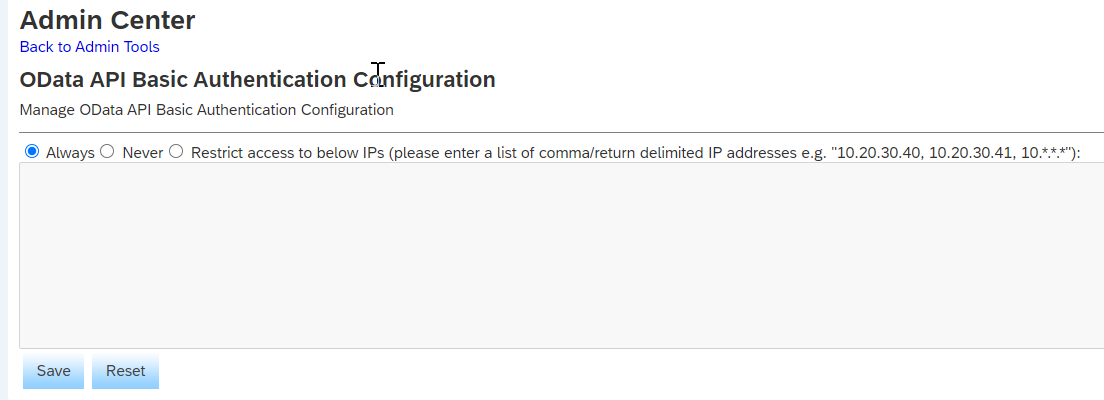Select the Never radio button

click(108, 152)
